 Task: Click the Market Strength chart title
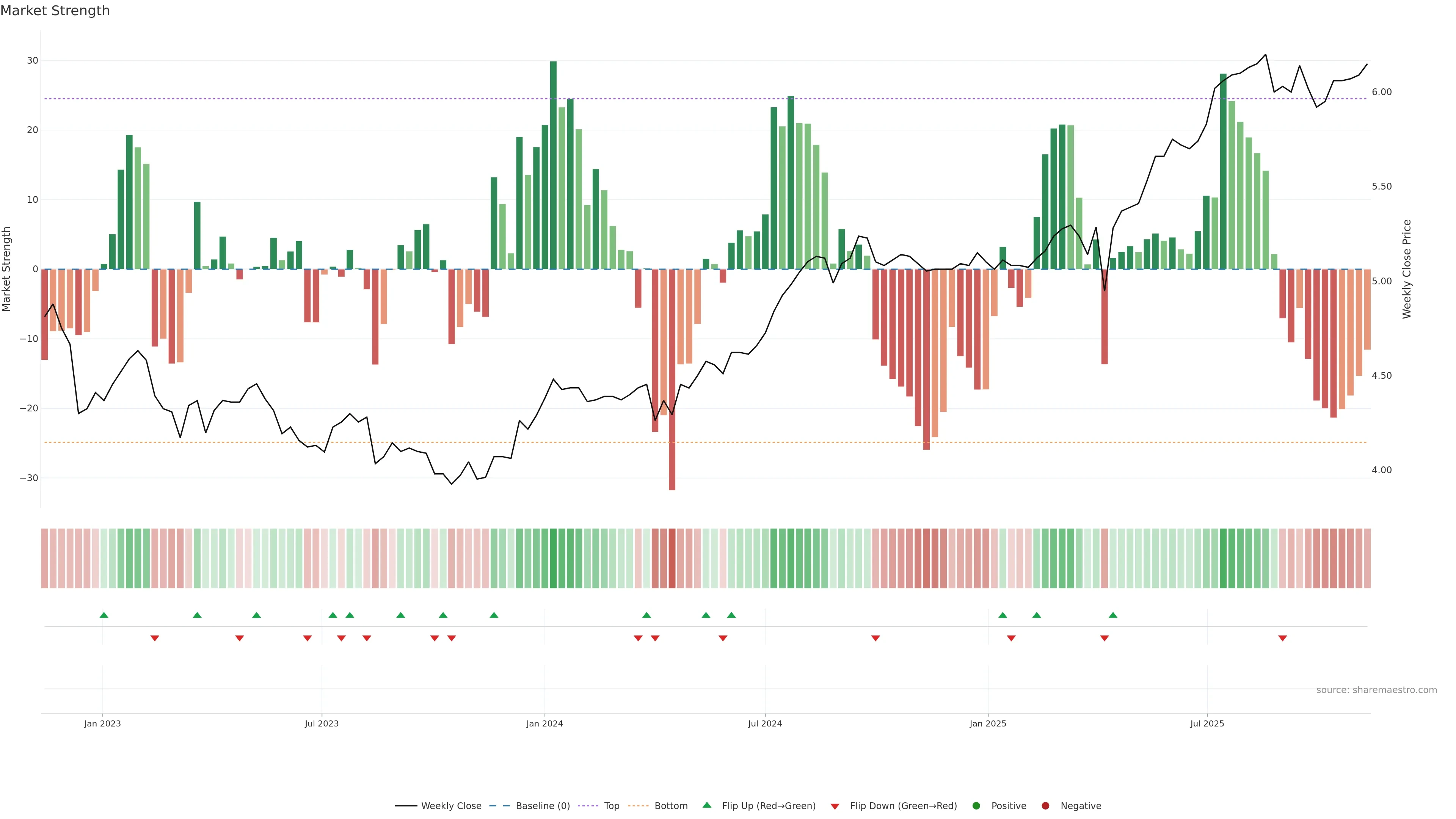[x=55, y=11]
